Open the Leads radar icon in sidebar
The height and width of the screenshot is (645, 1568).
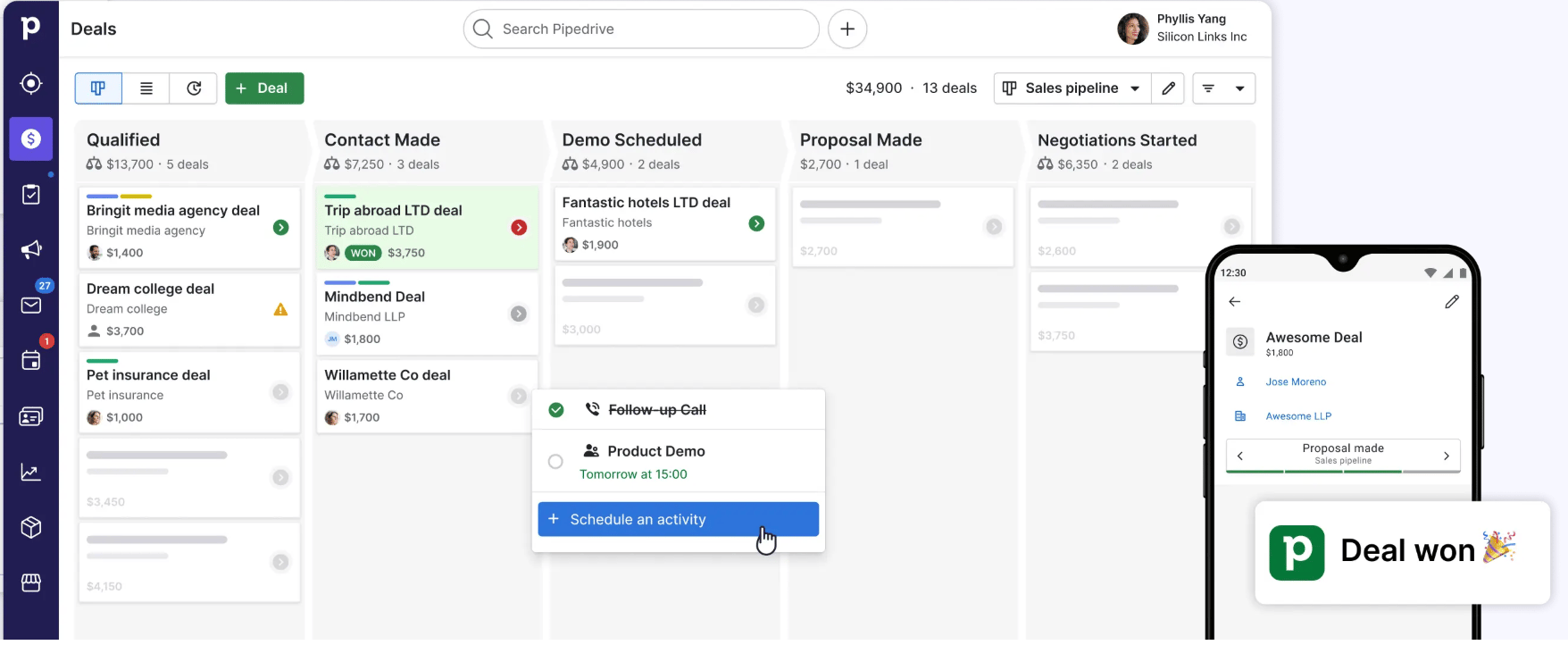[x=31, y=83]
